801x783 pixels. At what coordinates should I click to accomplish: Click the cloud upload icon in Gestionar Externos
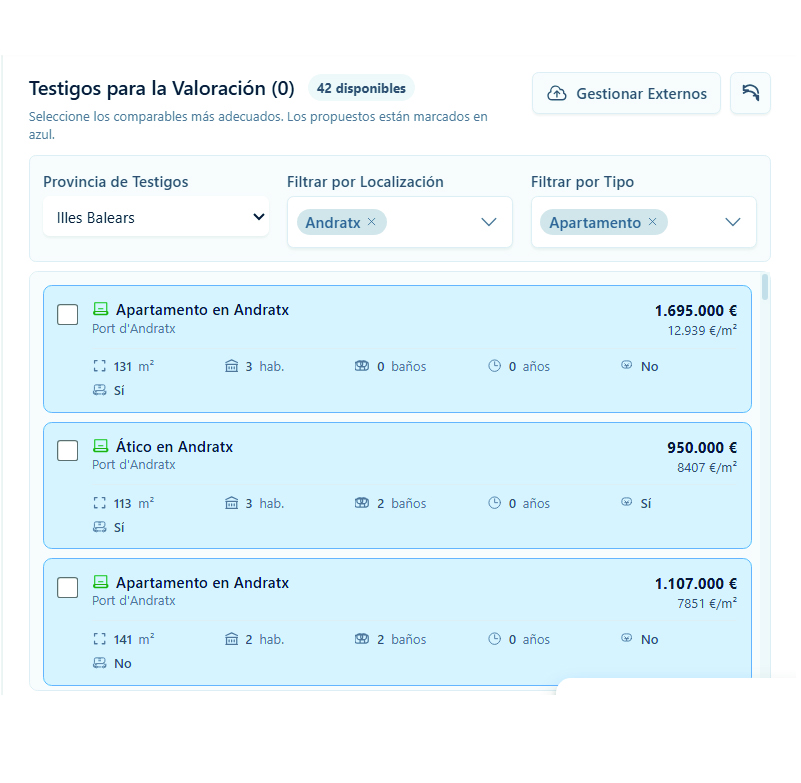557,94
